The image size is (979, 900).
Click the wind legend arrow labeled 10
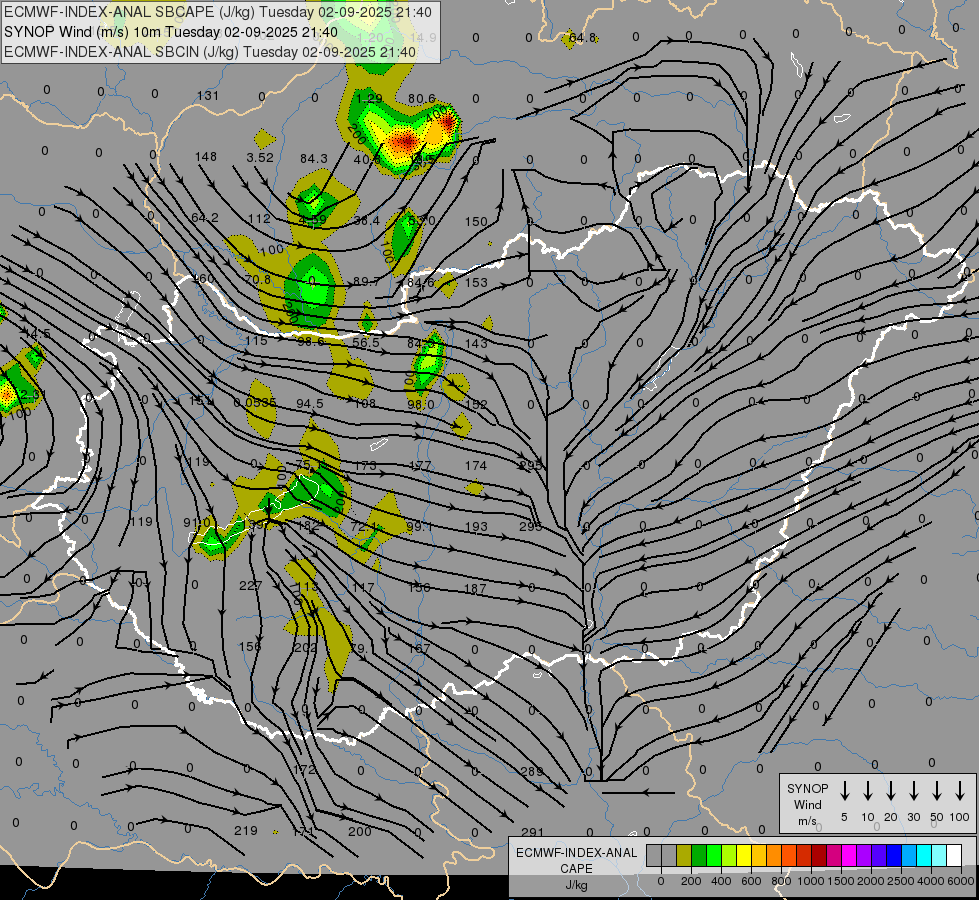coord(868,791)
